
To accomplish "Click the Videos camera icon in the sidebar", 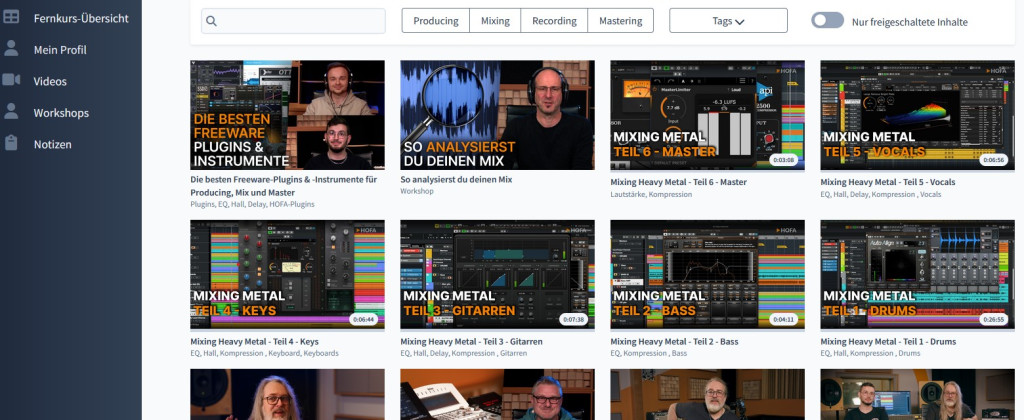I will [x=11, y=80].
